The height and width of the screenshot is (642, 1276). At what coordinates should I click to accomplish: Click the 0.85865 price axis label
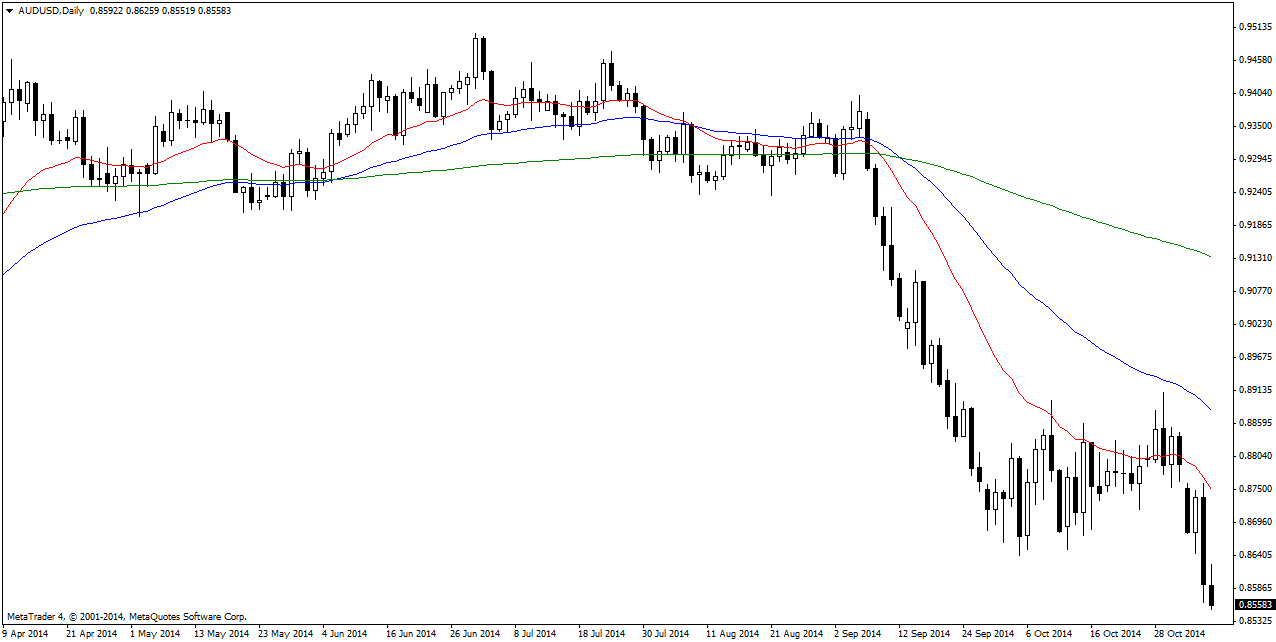tap(1254, 588)
